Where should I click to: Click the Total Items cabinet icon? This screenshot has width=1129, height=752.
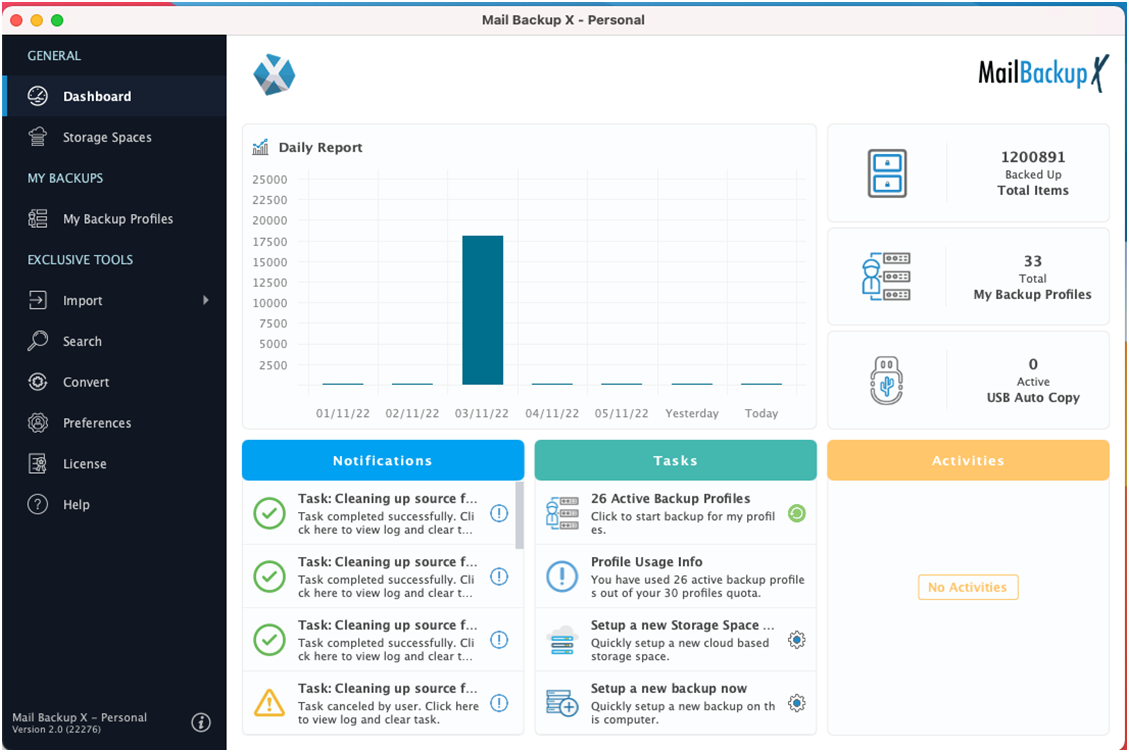click(887, 174)
